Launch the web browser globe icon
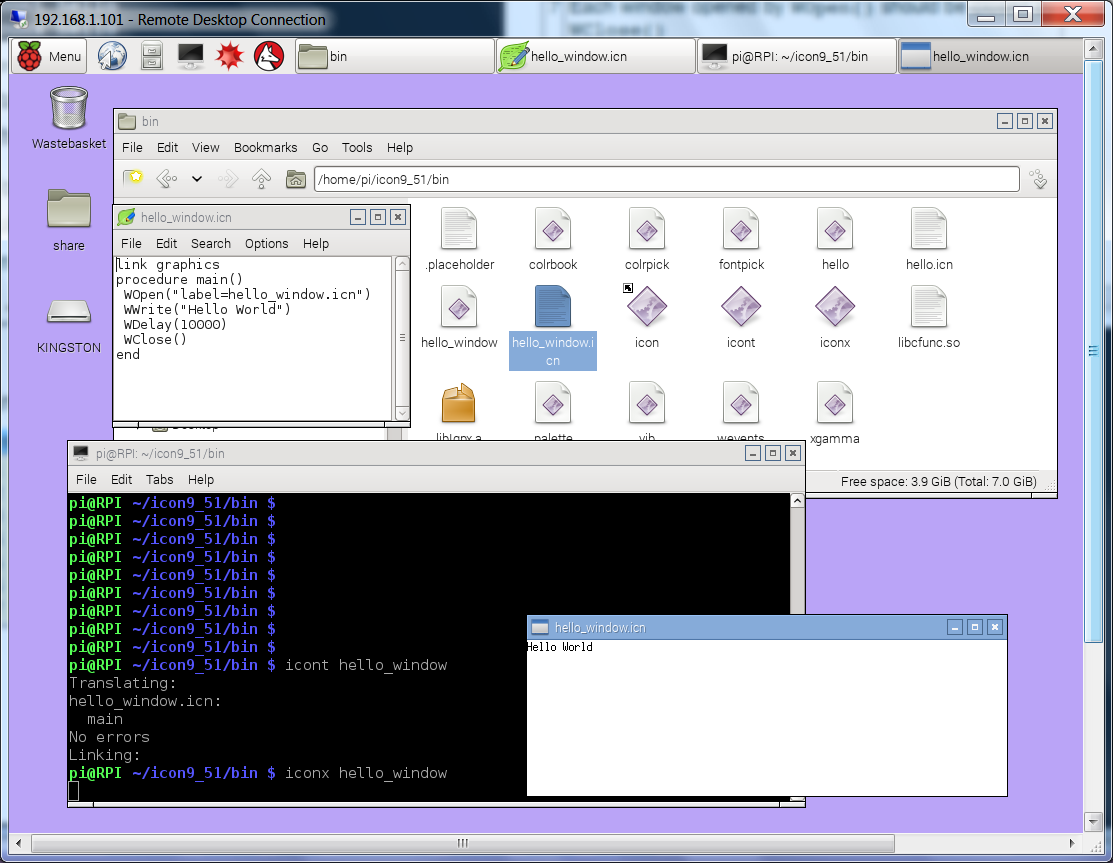 point(112,56)
